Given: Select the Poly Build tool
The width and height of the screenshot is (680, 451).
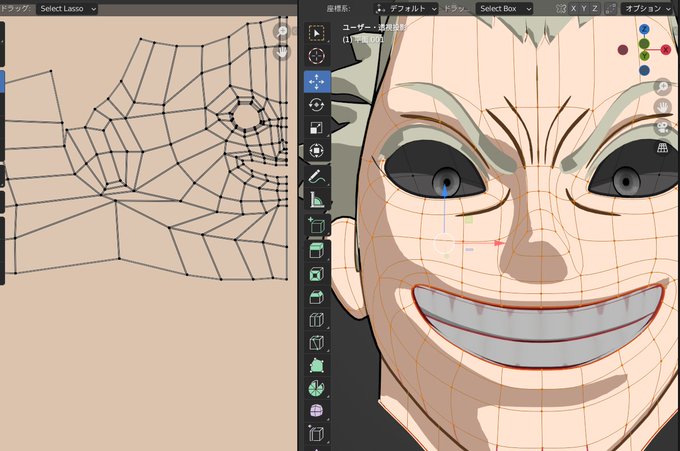Looking at the screenshot, I should pyautogui.click(x=317, y=366).
